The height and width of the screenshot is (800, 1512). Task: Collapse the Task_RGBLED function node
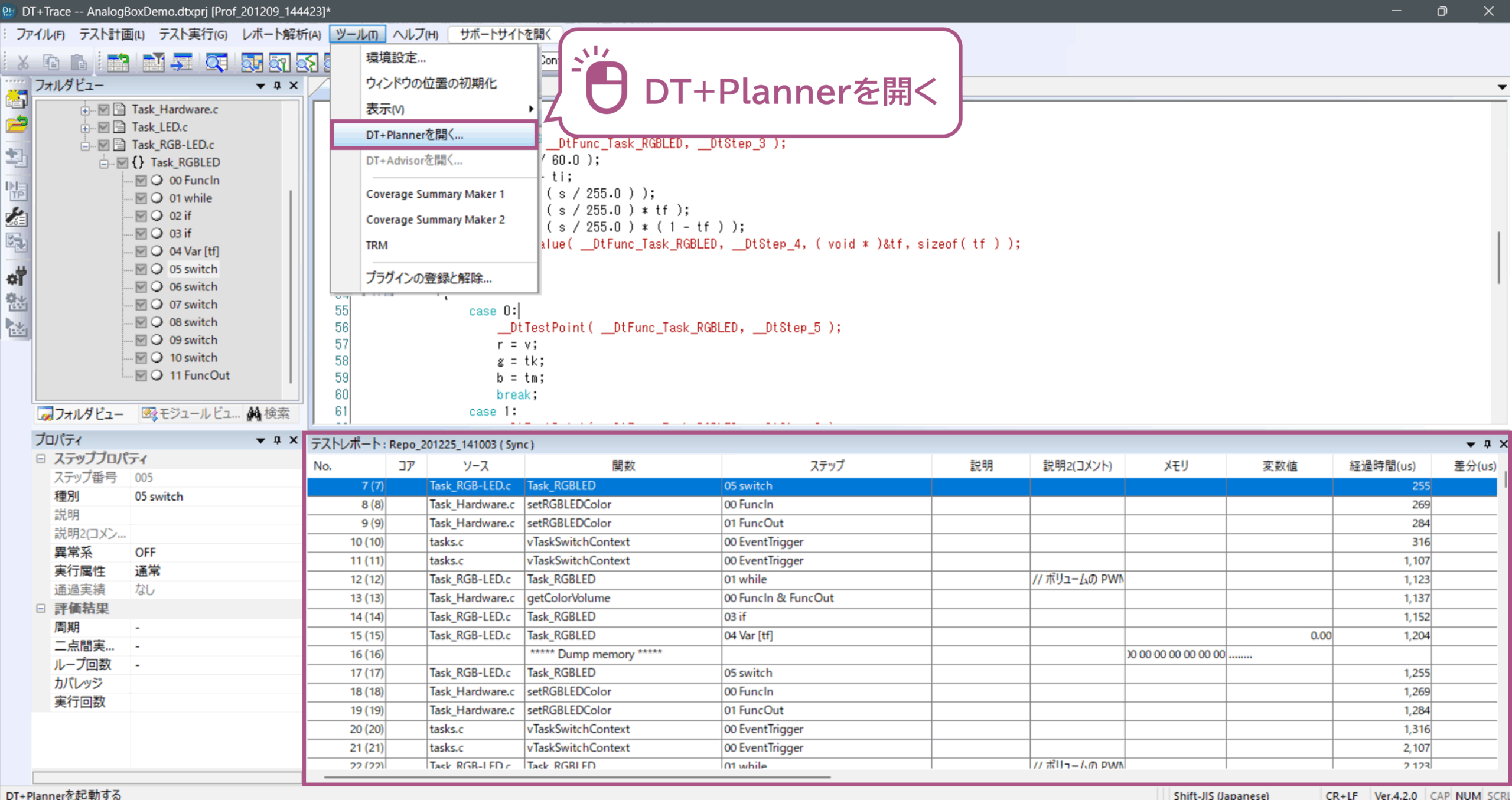click(104, 163)
